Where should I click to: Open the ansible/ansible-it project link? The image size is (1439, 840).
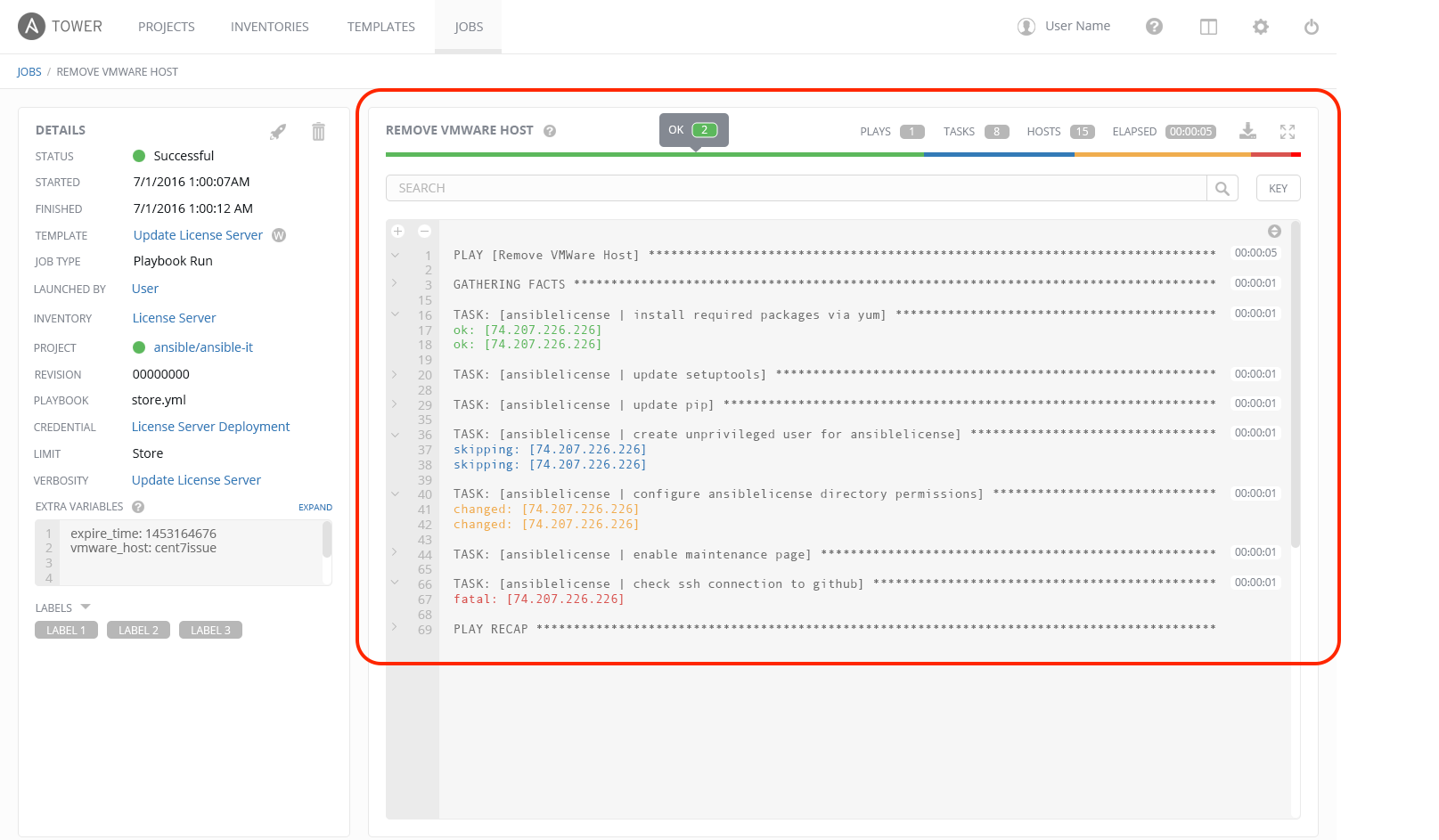coord(203,347)
